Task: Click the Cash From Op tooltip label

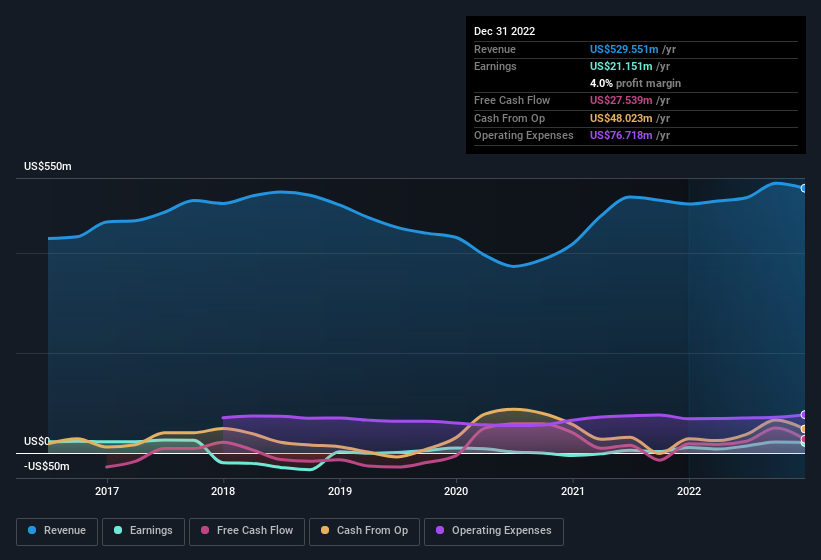Action: 509,118
